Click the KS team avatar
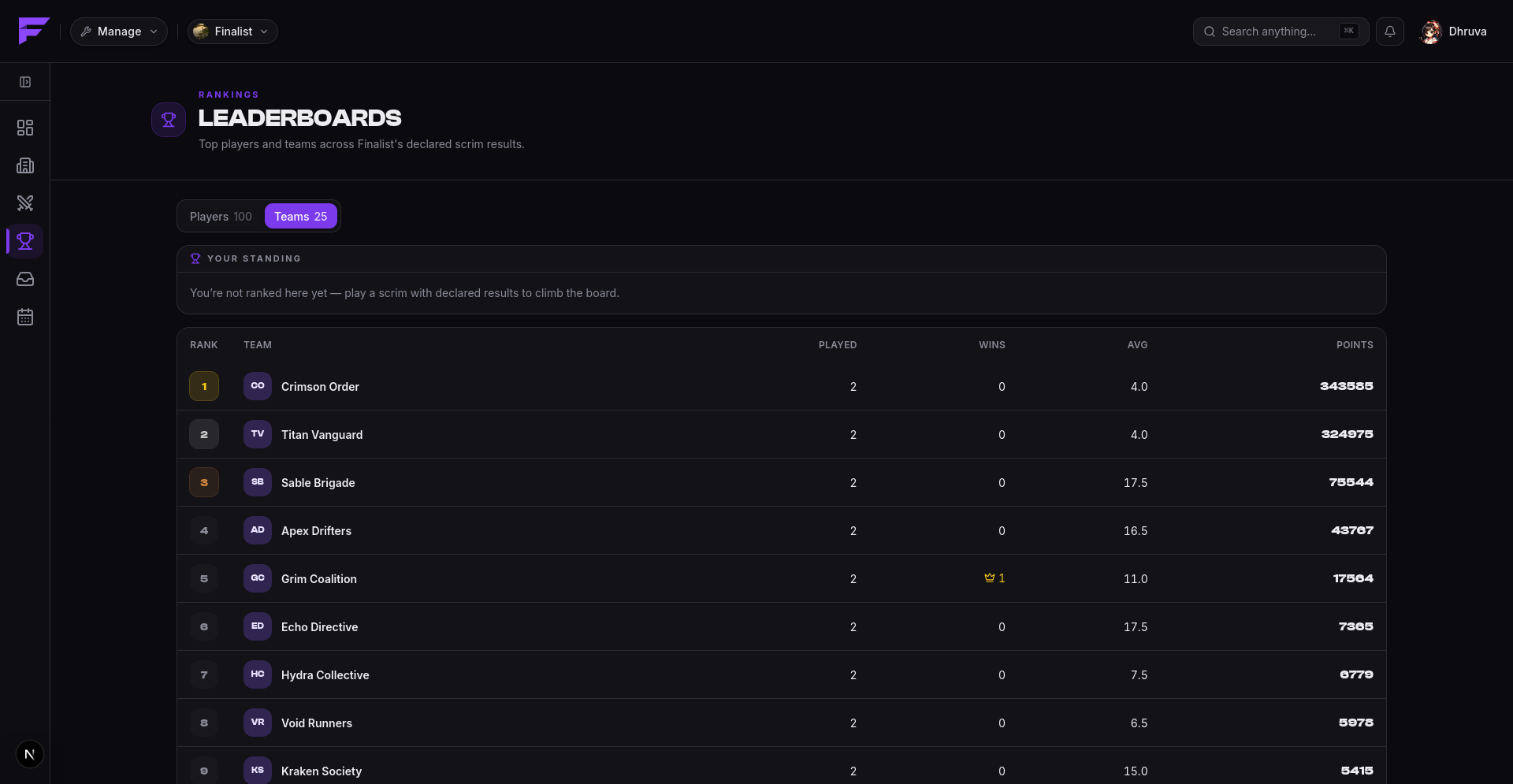 click(x=258, y=771)
